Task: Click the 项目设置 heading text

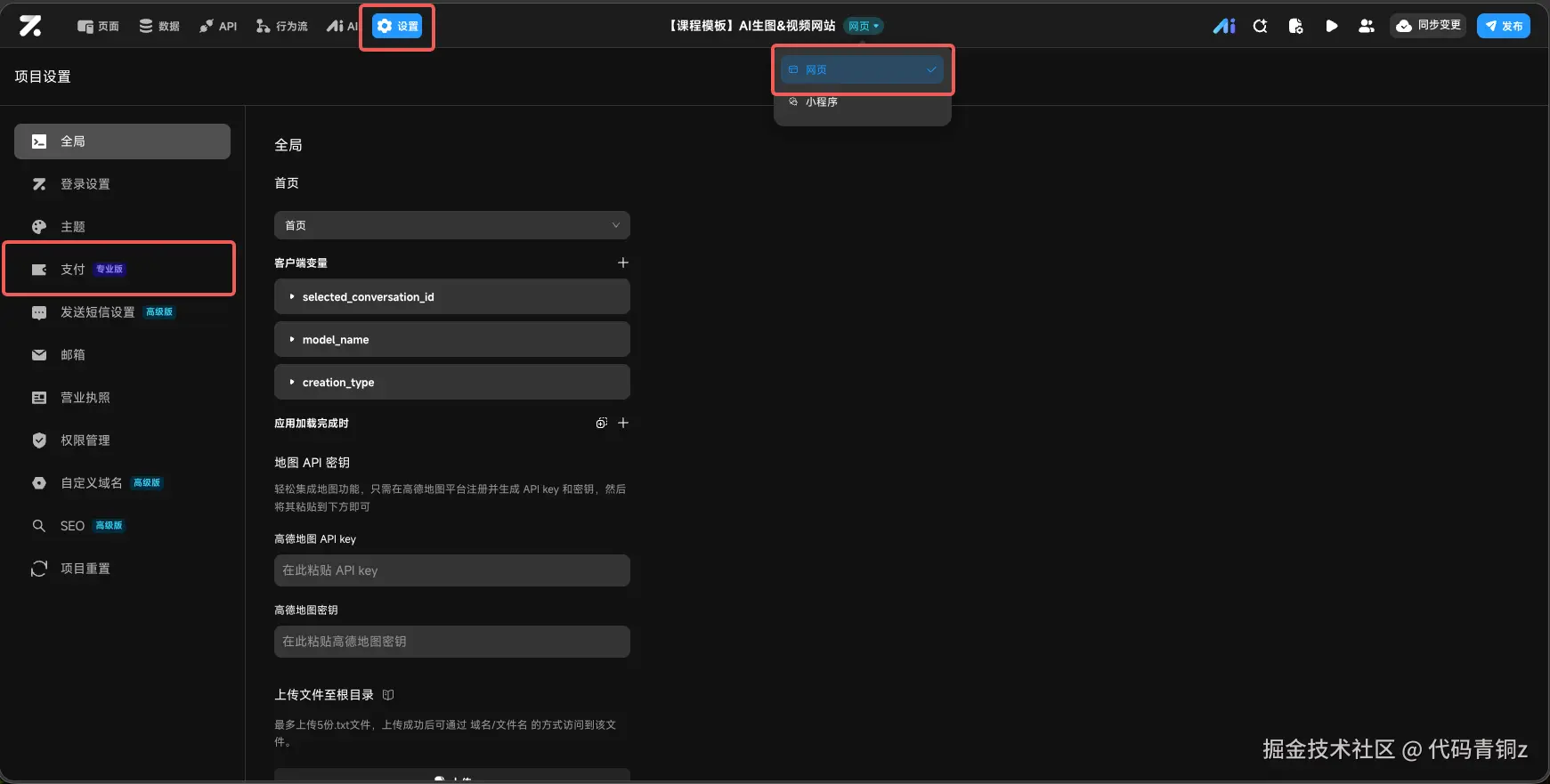Action: (x=43, y=77)
